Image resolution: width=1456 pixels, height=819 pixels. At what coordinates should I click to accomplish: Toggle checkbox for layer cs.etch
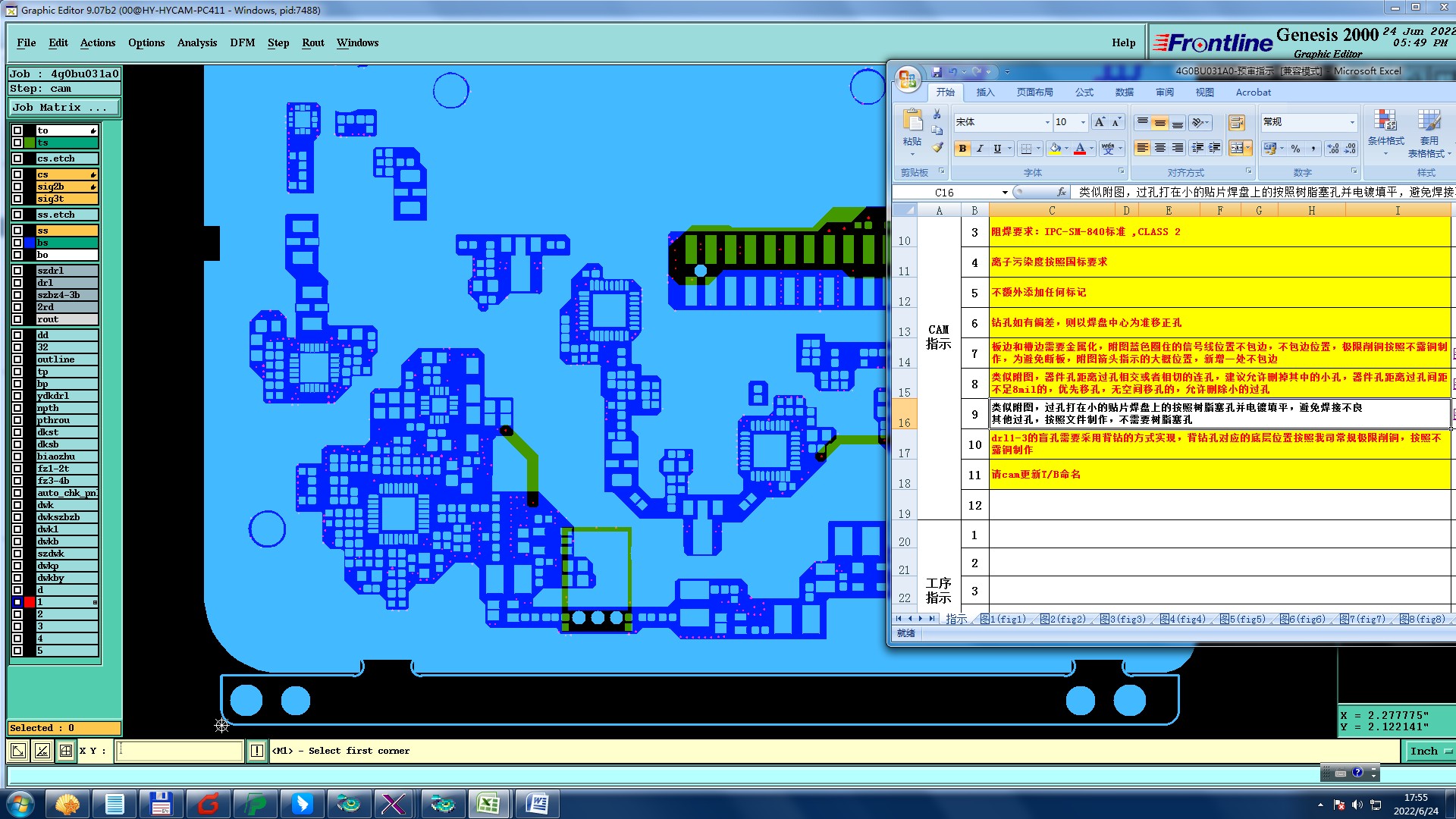point(17,158)
